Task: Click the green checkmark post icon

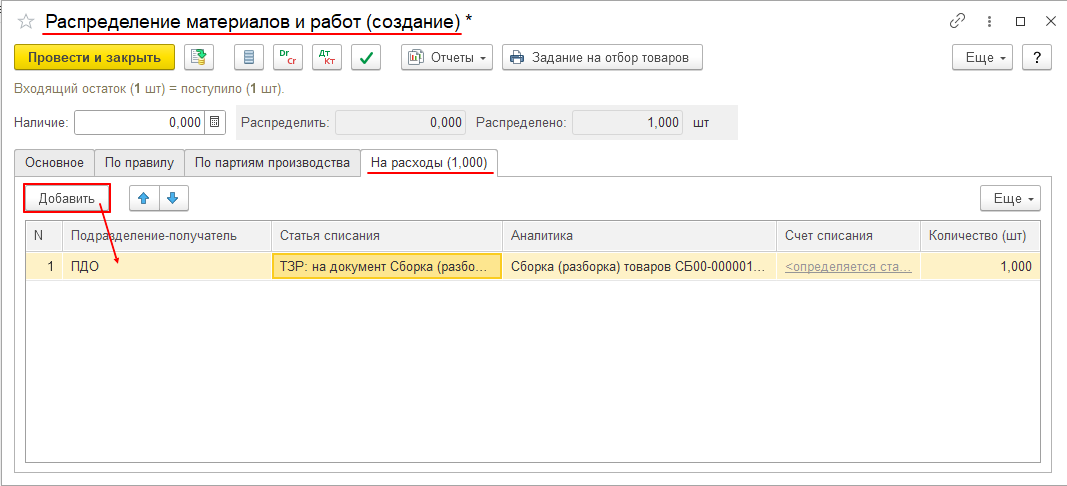Action: click(366, 57)
